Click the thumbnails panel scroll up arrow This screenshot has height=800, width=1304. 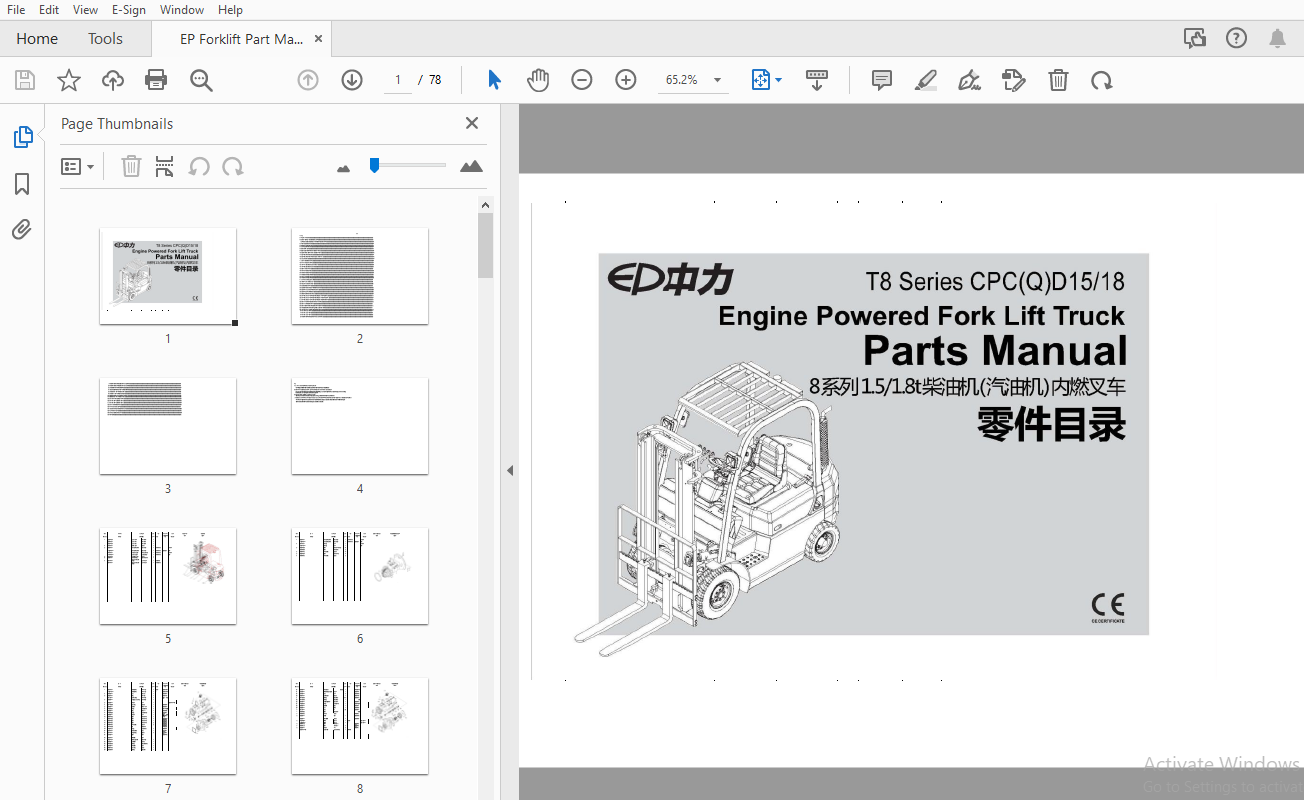tap(486, 205)
